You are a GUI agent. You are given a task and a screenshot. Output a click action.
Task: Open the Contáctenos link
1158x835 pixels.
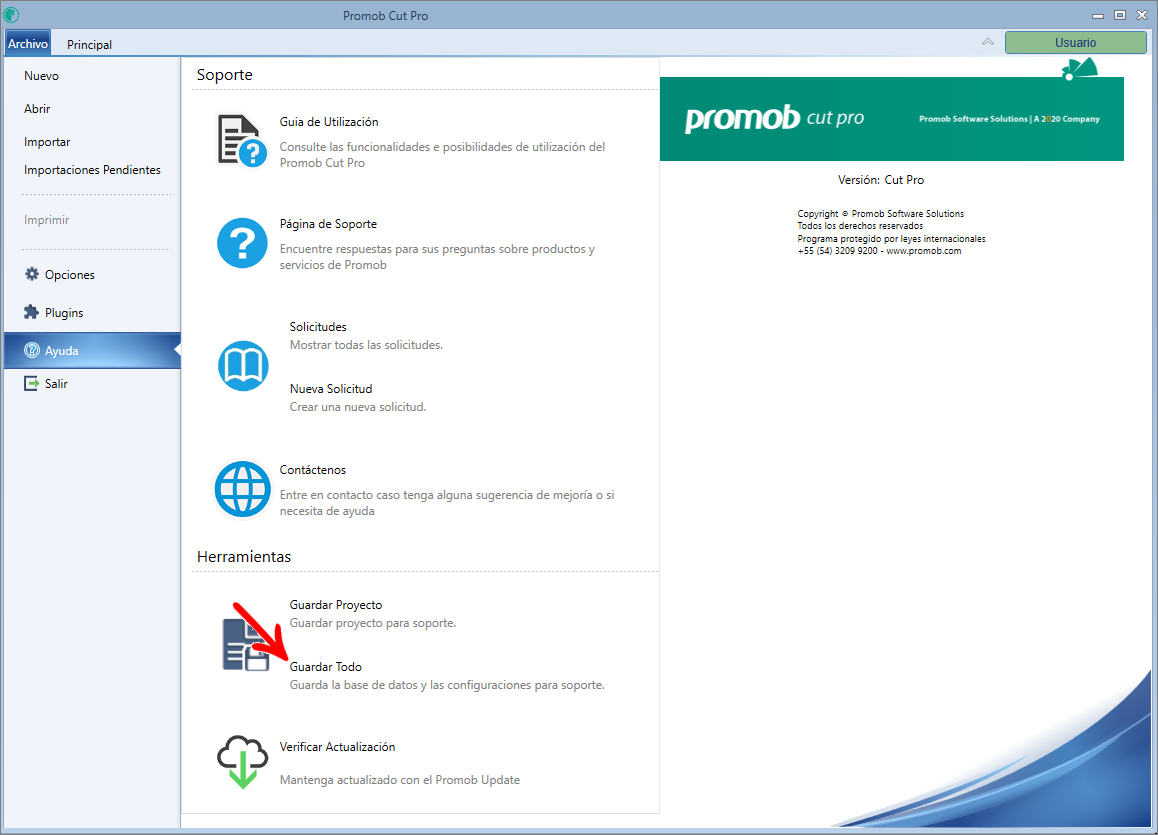(x=312, y=470)
